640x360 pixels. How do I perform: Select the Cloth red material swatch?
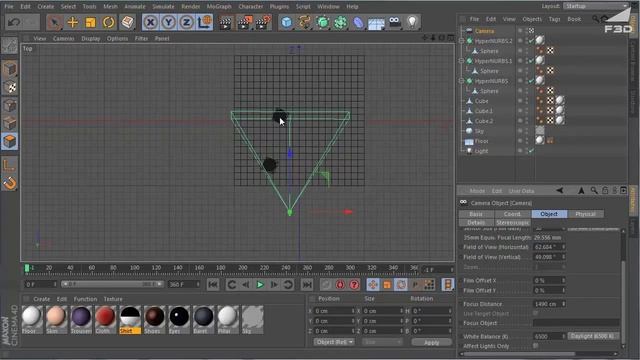point(105,319)
